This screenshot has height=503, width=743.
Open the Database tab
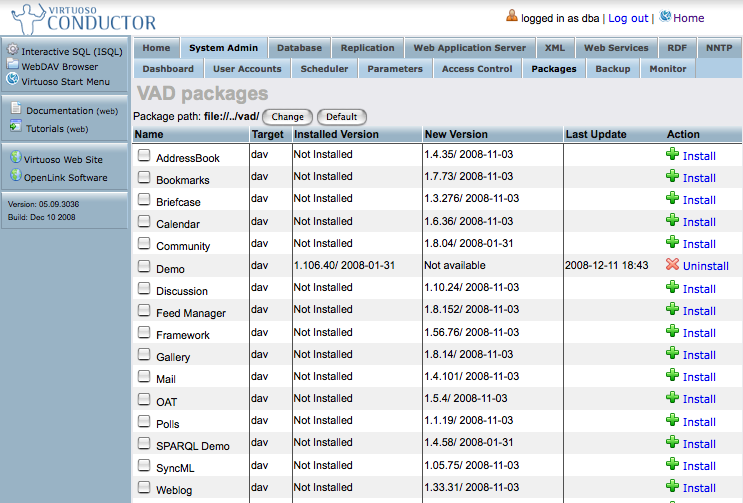[299, 48]
